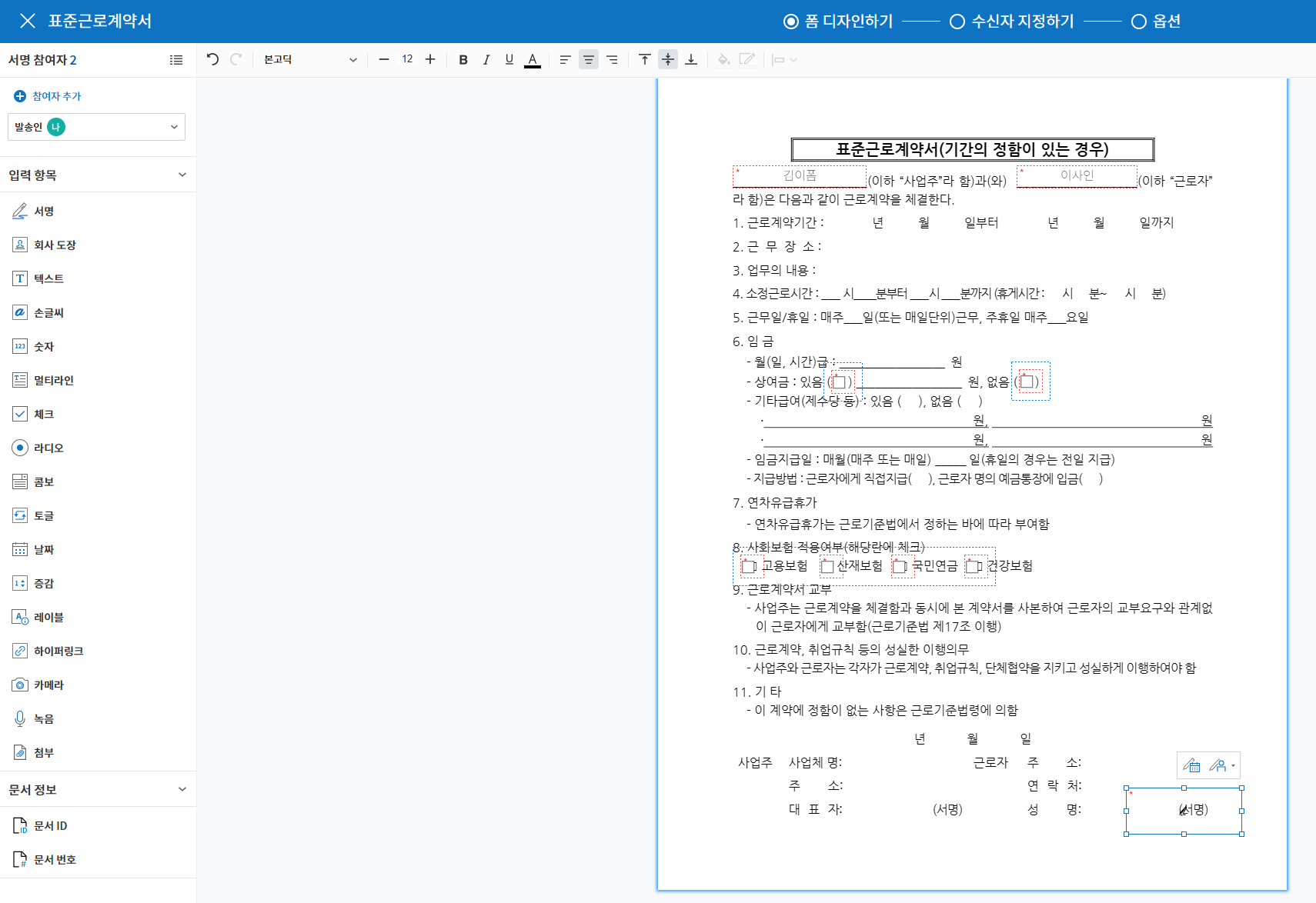Screen dimensions: 1316x903
Task: Check the 산재보험 checkbox
Action: pyautogui.click(x=827, y=566)
